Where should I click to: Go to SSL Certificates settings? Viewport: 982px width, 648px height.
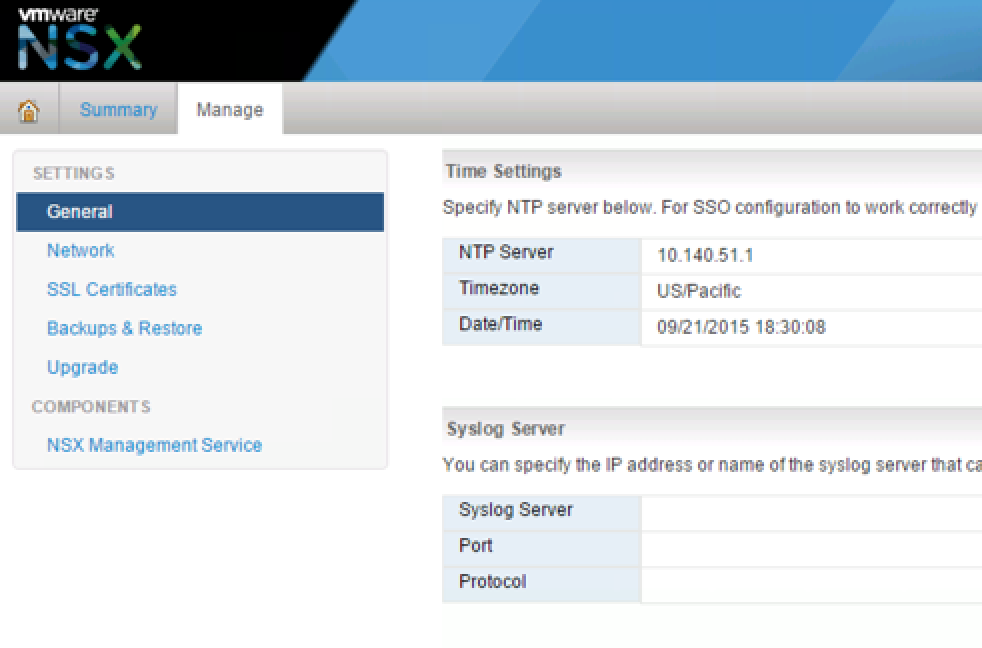111,290
